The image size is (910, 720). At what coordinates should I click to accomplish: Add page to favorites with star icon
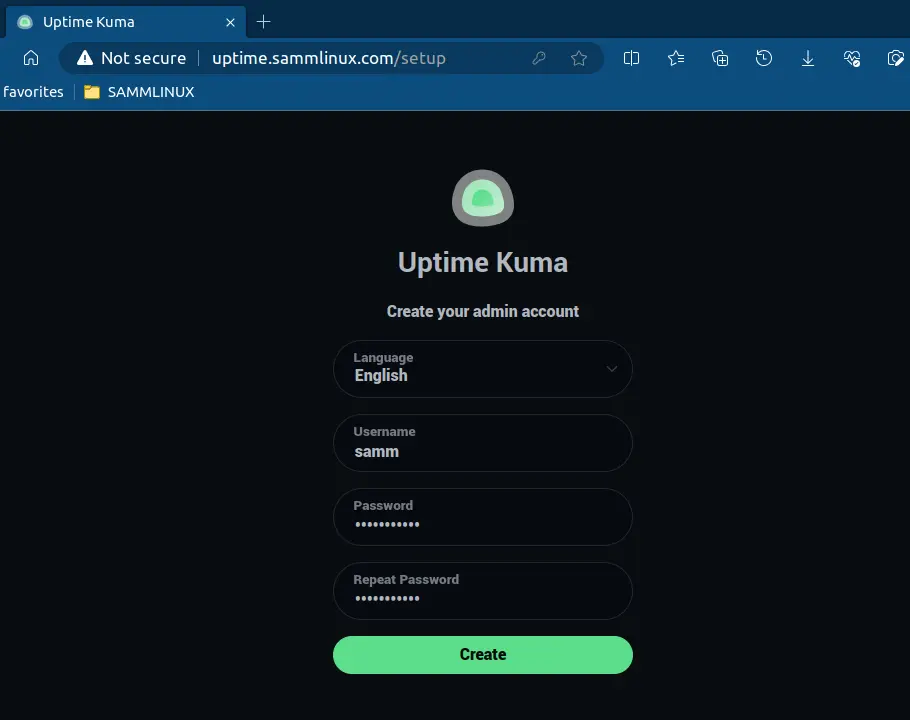coord(579,58)
